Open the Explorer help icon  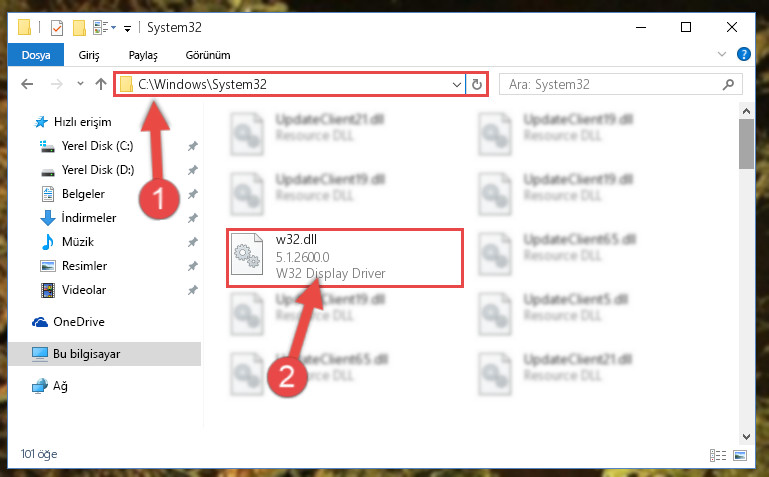[743, 54]
